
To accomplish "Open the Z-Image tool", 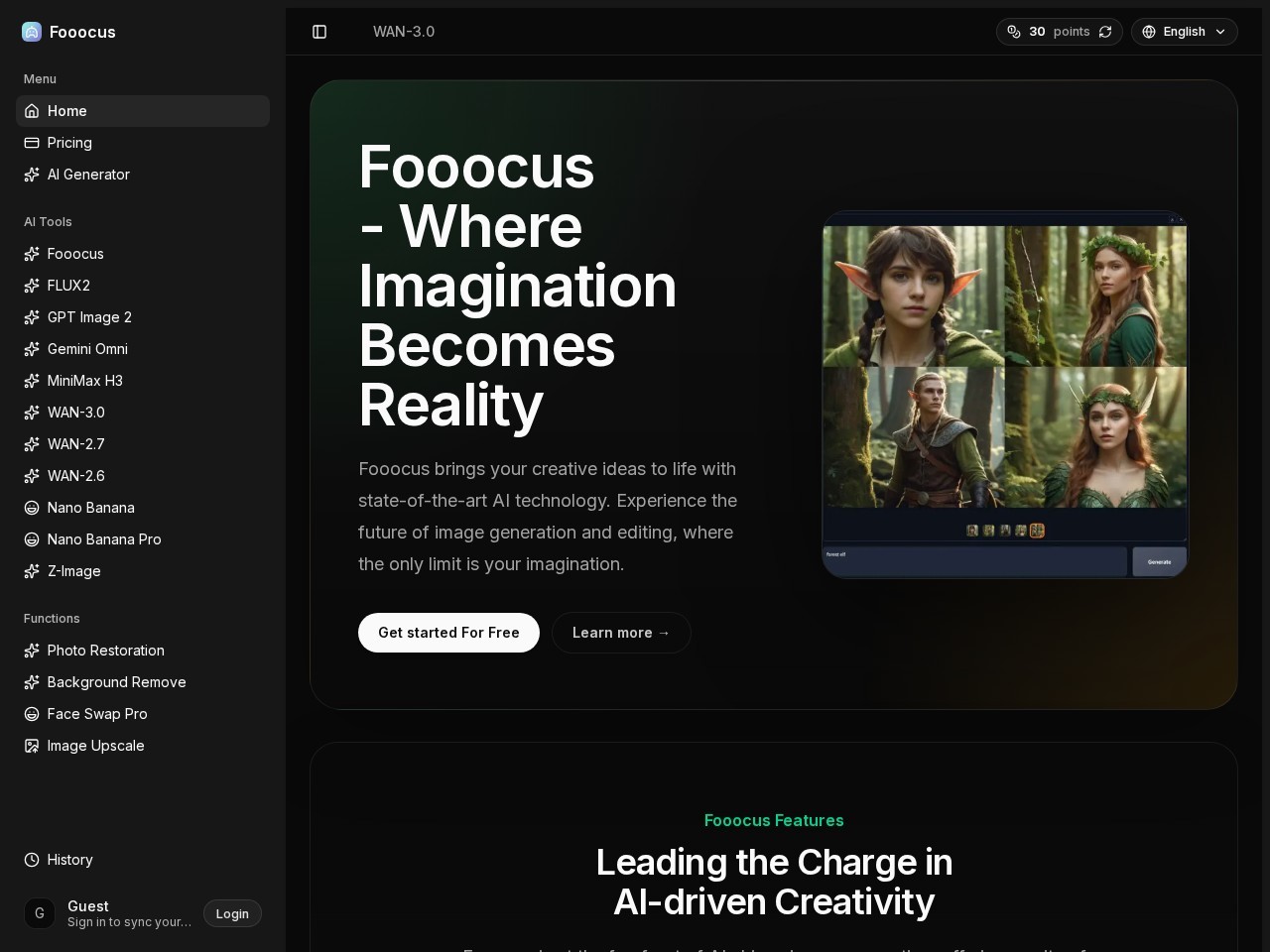I will [x=143, y=571].
